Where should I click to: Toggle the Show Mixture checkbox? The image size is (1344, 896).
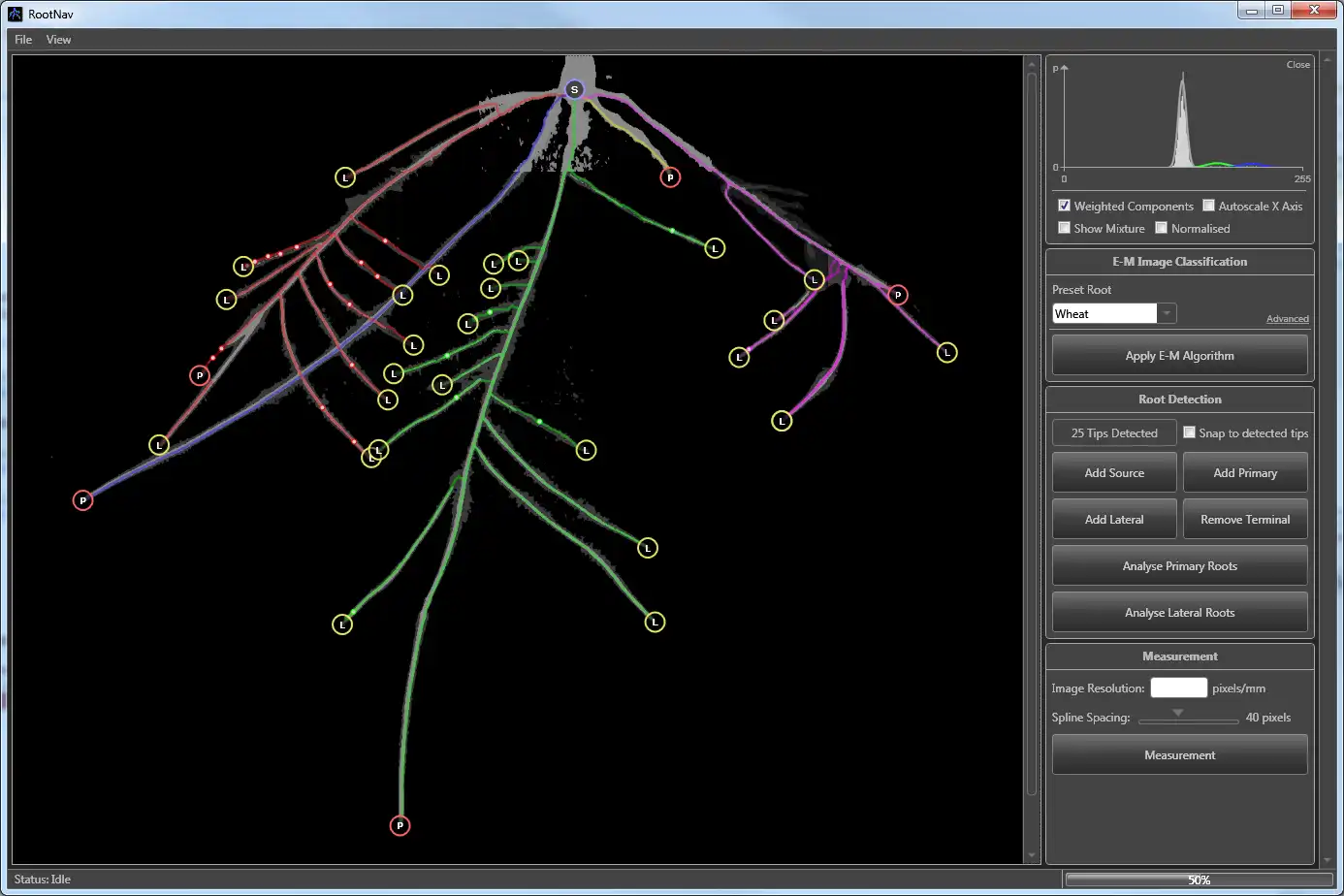pos(1064,228)
